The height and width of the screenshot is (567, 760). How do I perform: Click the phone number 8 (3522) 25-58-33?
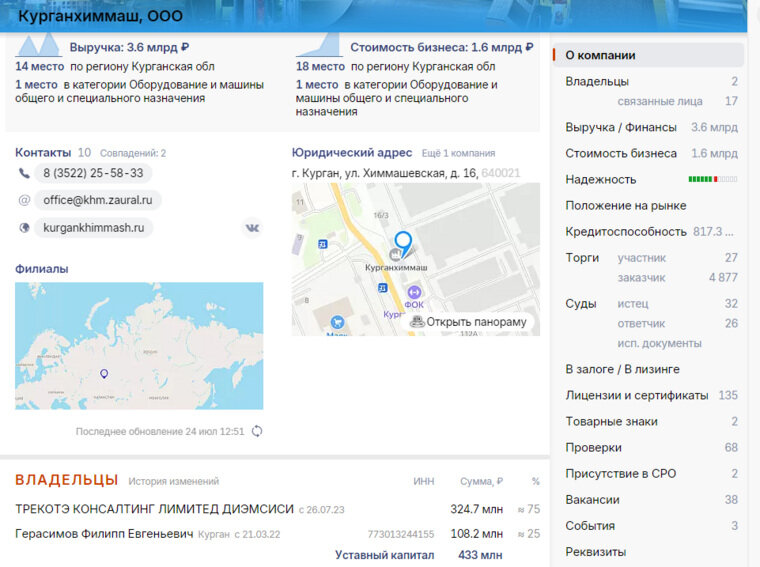pos(93,173)
